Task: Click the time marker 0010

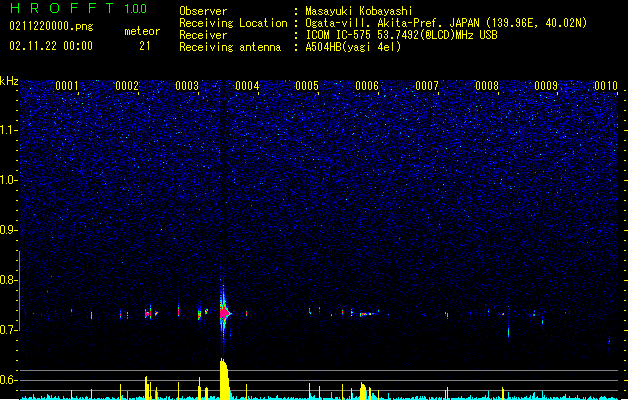Action: 606,86
